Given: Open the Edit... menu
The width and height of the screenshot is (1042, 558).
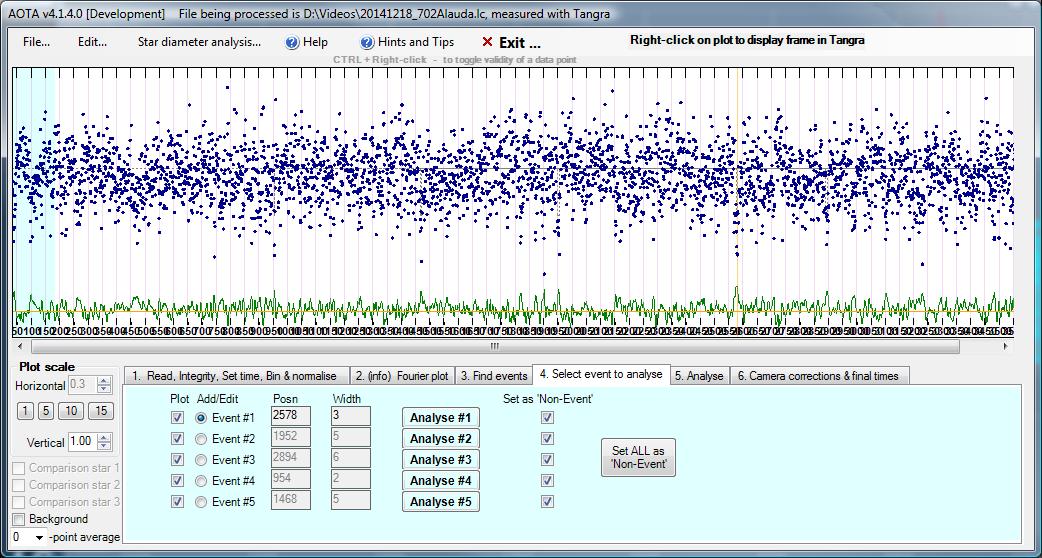Looking at the screenshot, I should click(x=92, y=42).
